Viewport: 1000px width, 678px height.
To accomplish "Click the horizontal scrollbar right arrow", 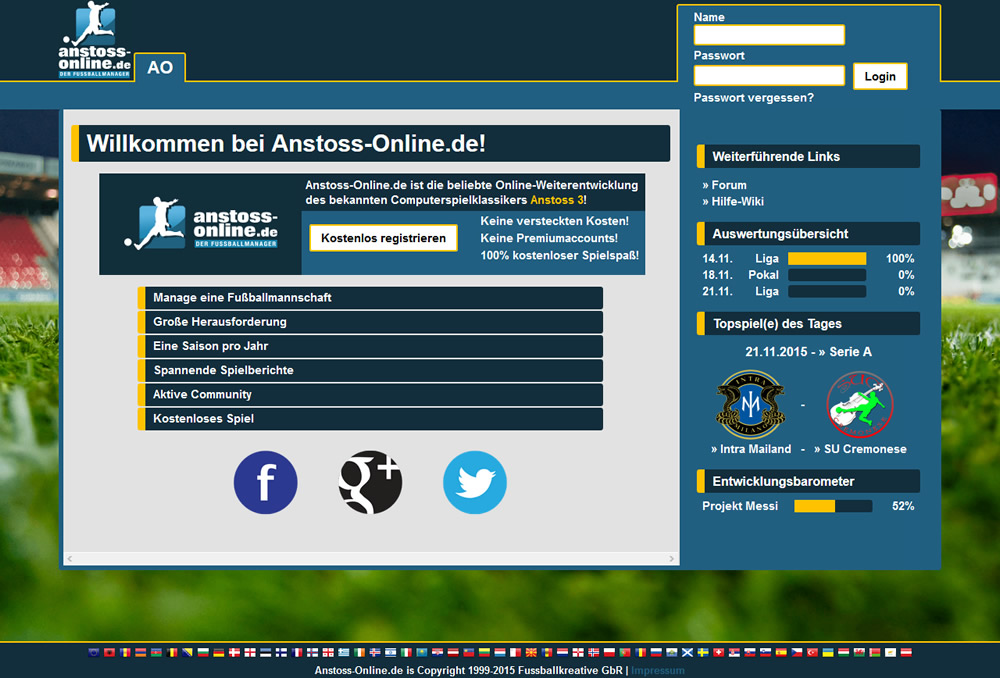I will [672, 559].
